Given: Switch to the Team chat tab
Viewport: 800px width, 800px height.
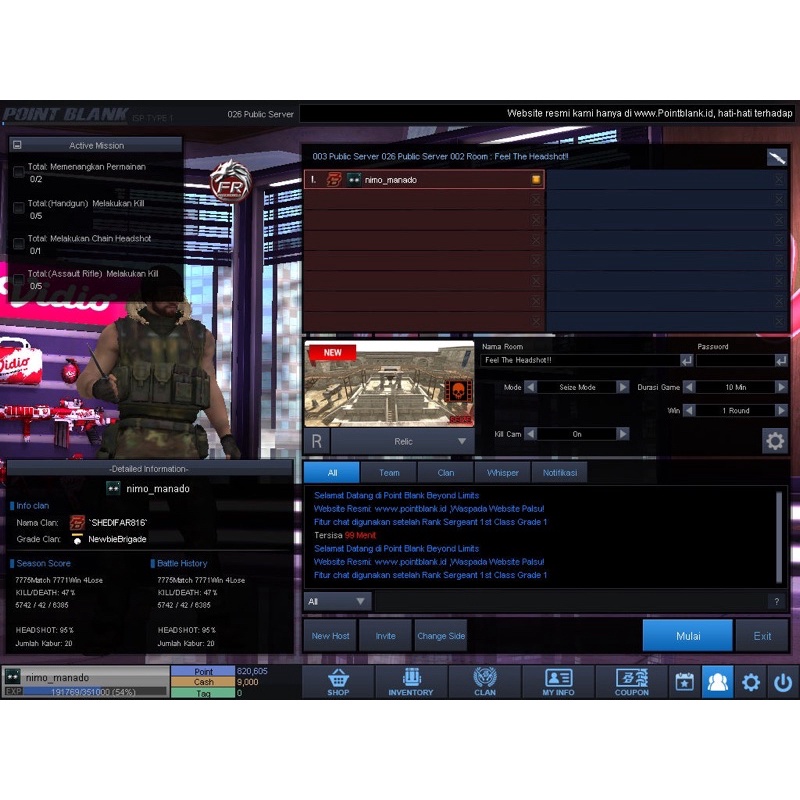Looking at the screenshot, I should point(389,472).
